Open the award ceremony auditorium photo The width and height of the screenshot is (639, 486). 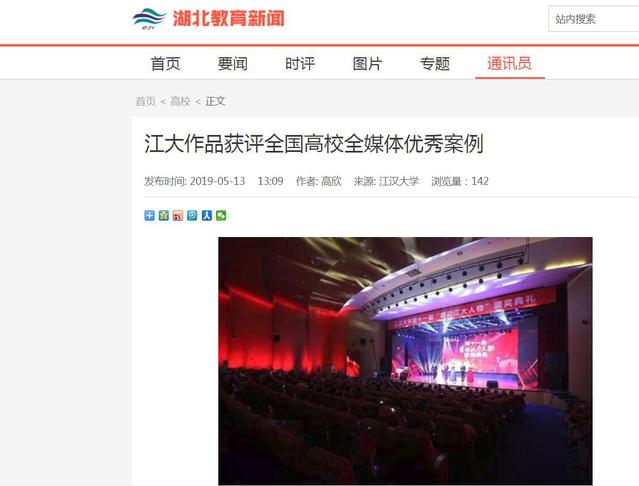[405, 361]
